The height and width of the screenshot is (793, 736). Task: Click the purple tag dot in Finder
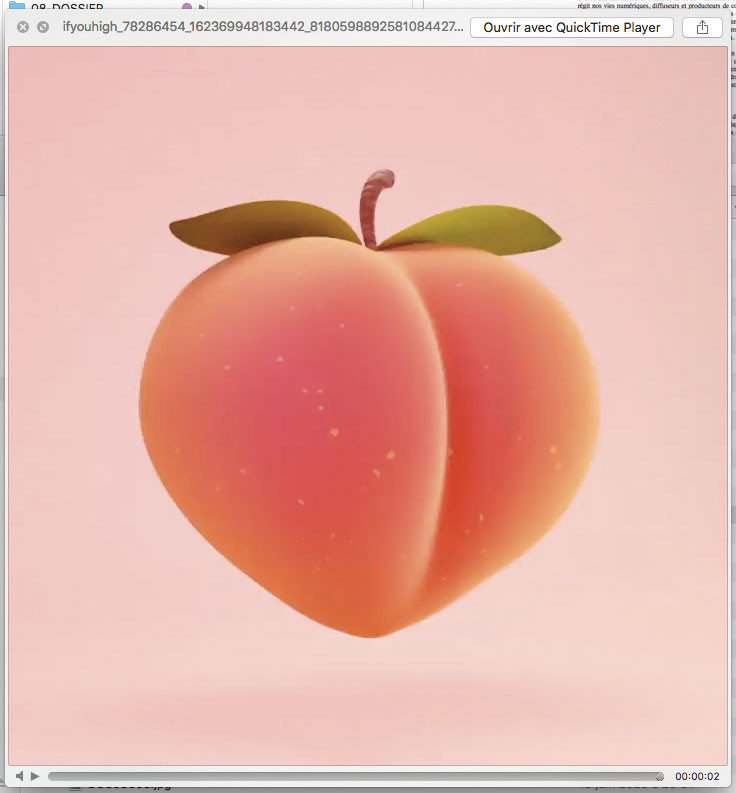(x=187, y=6)
